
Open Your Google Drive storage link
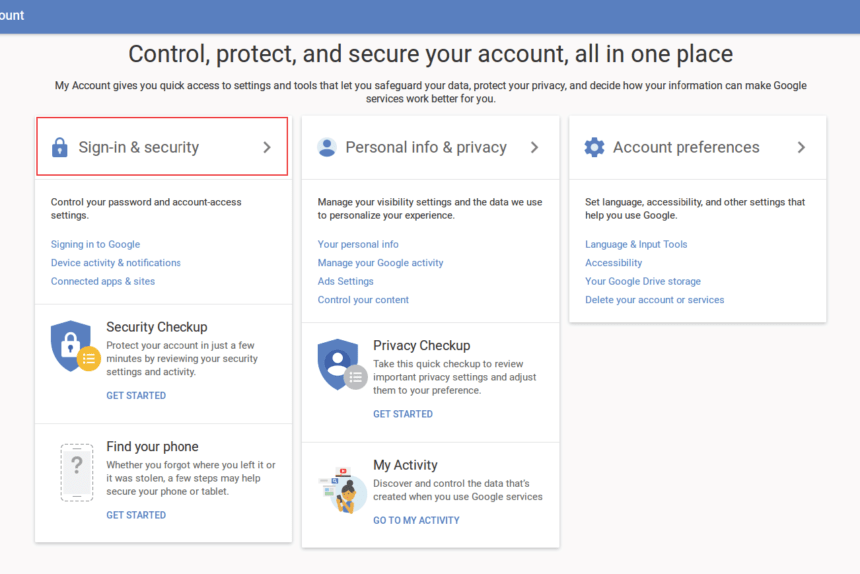click(643, 281)
